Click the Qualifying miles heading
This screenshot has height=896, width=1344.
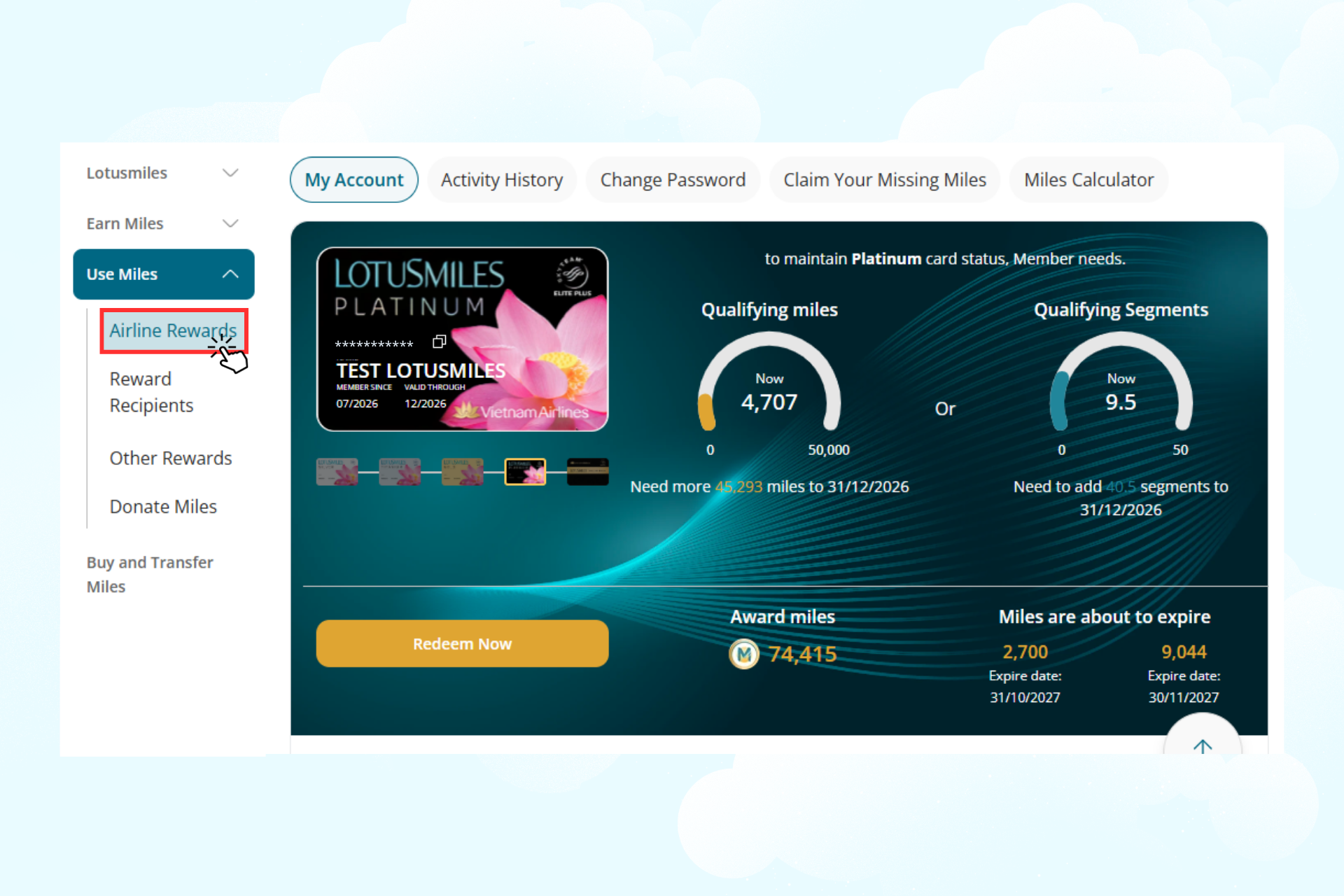click(x=769, y=309)
